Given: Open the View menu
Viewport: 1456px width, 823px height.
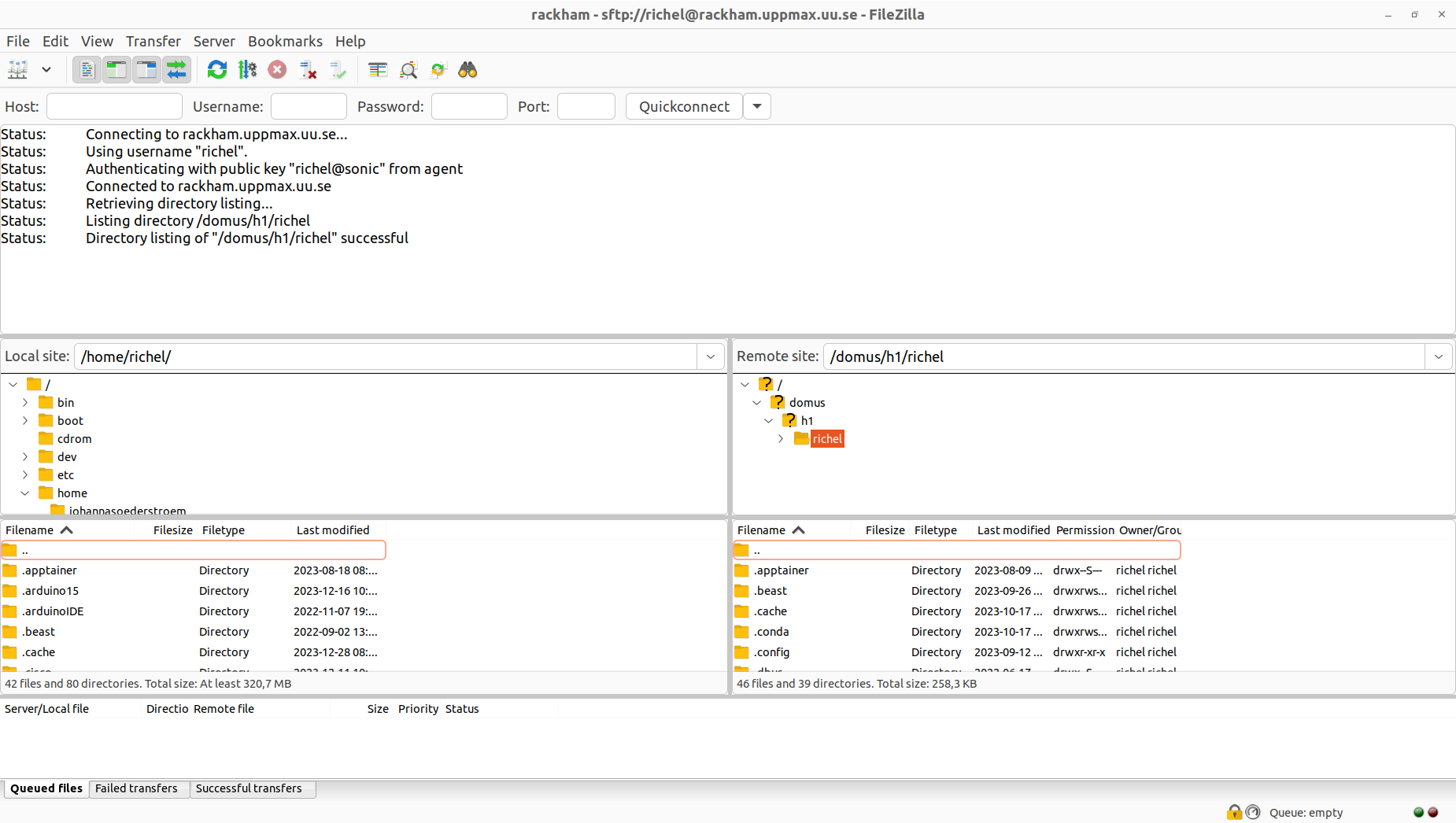Looking at the screenshot, I should tap(97, 41).
